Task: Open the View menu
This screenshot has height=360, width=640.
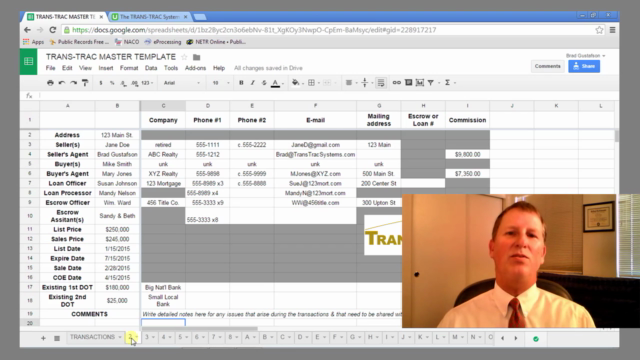Action: click(x=85, y=68)
